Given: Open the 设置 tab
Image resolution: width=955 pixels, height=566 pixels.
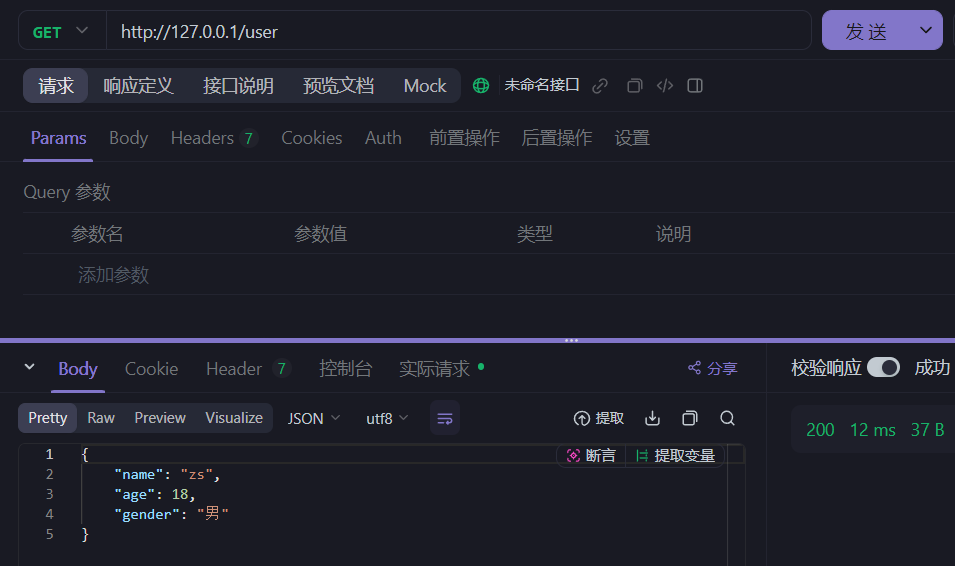Looking at the screenshot, I should (632, 138).
